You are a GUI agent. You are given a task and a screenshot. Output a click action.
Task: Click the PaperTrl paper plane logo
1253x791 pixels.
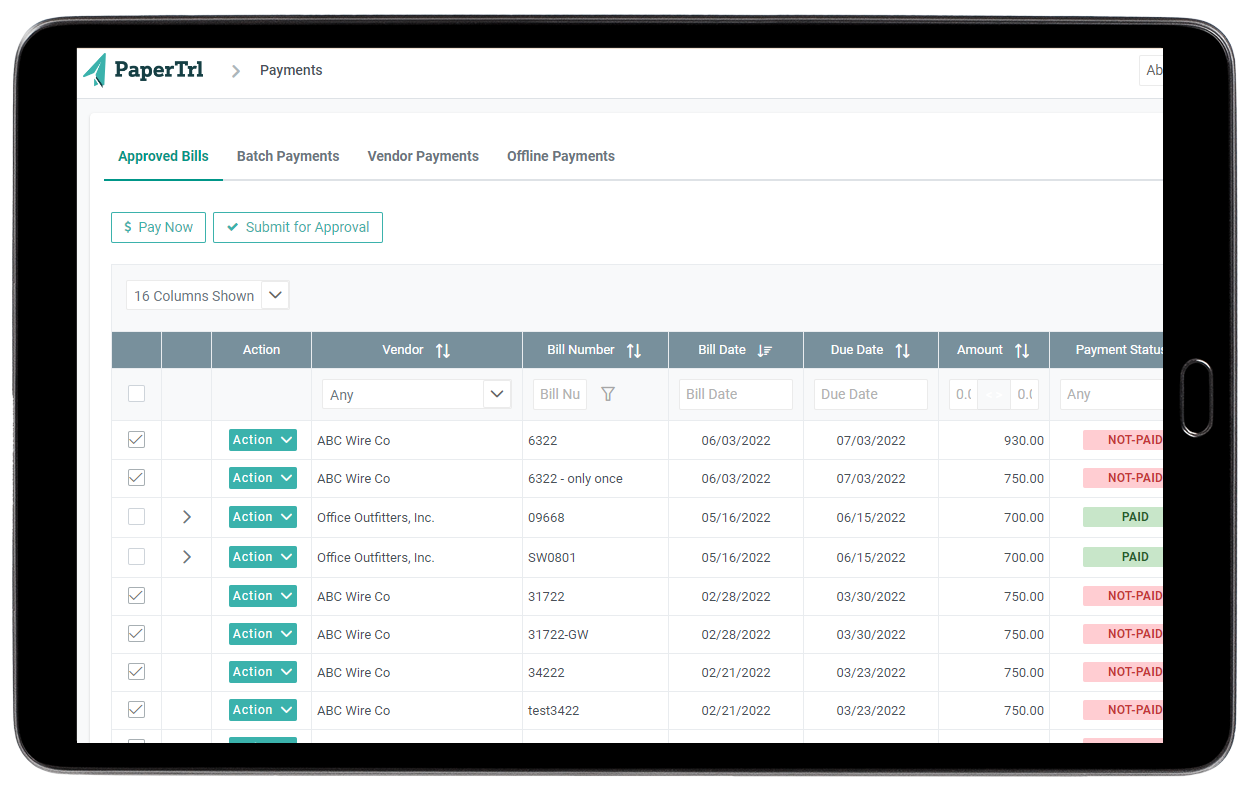point(95,70)
